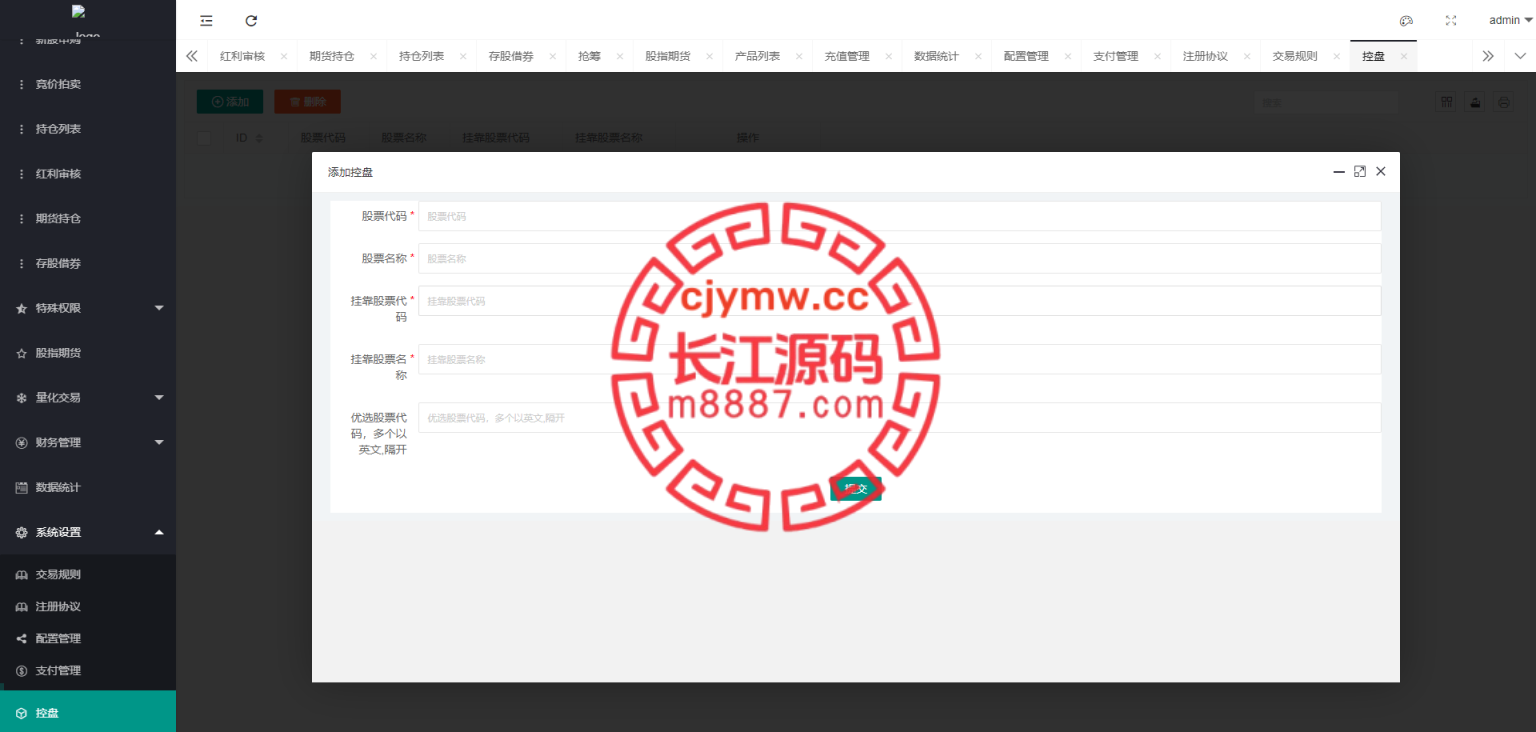1536x732 pixels.
Task: Switch to the 交易规则 tab
Action: pos(1294,56)
